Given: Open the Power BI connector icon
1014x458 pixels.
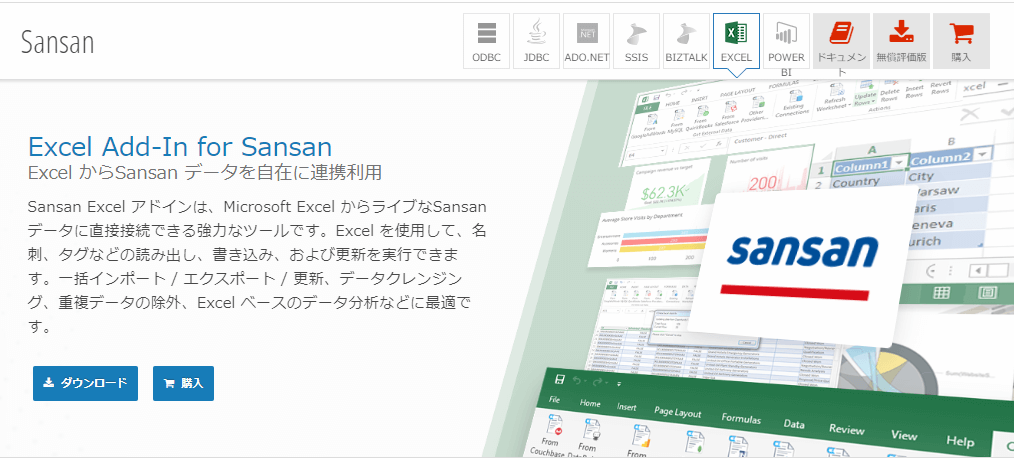Looking at the screenshot, I should 786,41.
